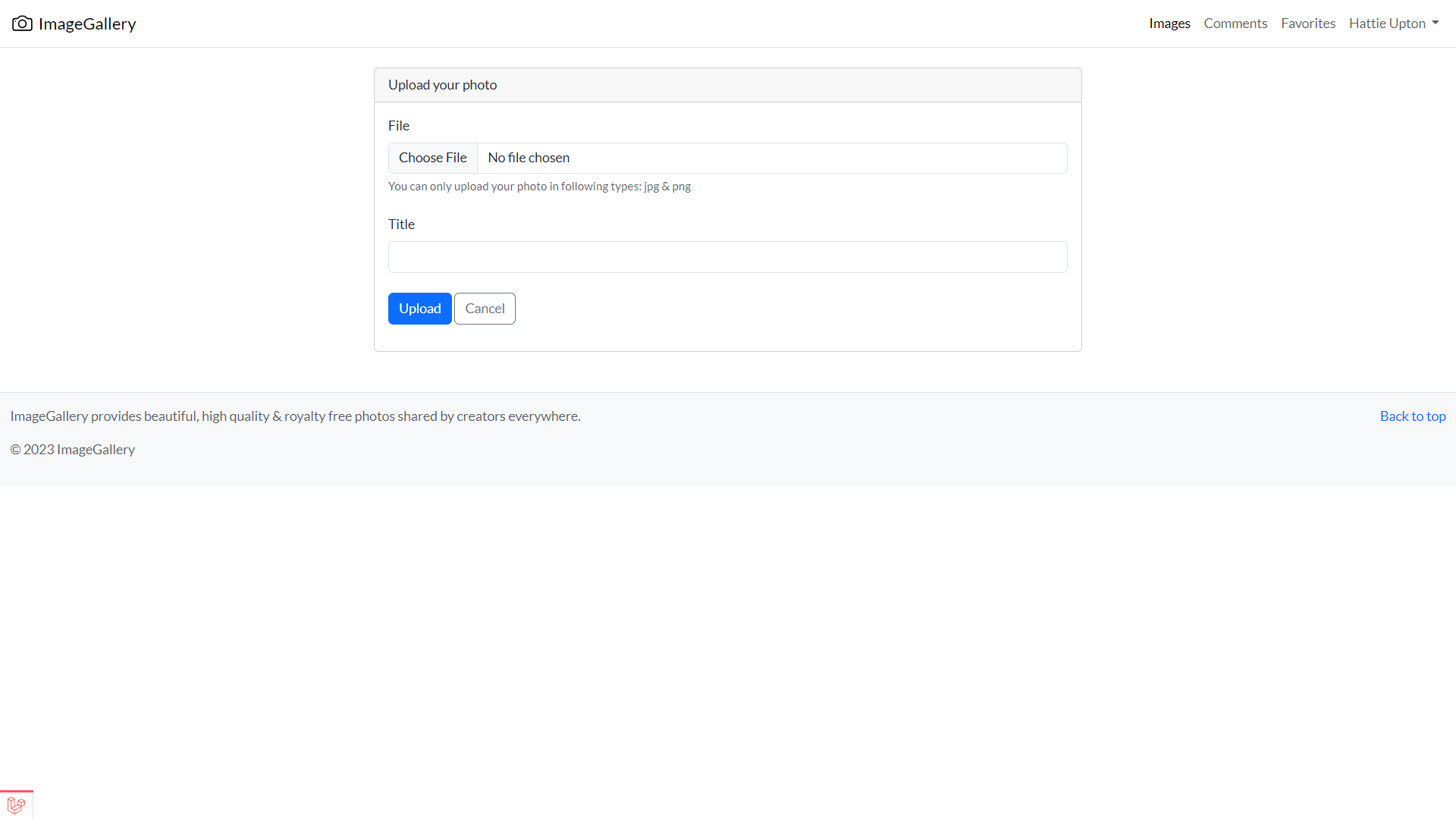Click inside the Title input field
Viewport: 1456px width, 819px height.
click(x=727, y=256)
